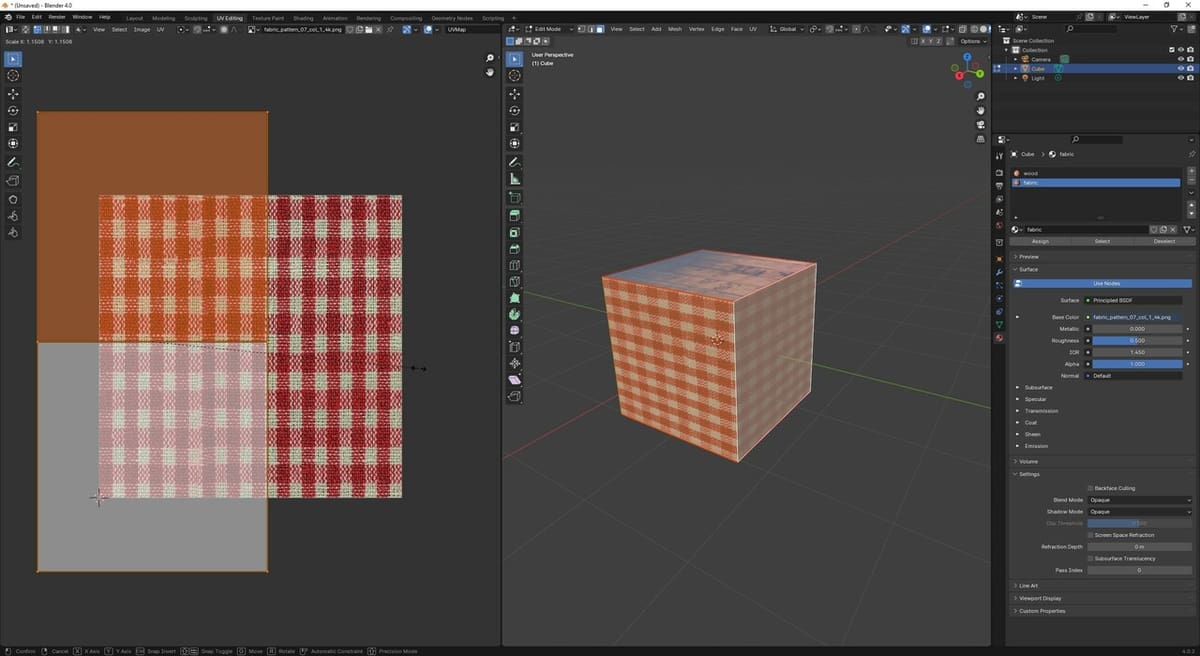
Task: Adjust the Alpha slider
Action: 1137,364
